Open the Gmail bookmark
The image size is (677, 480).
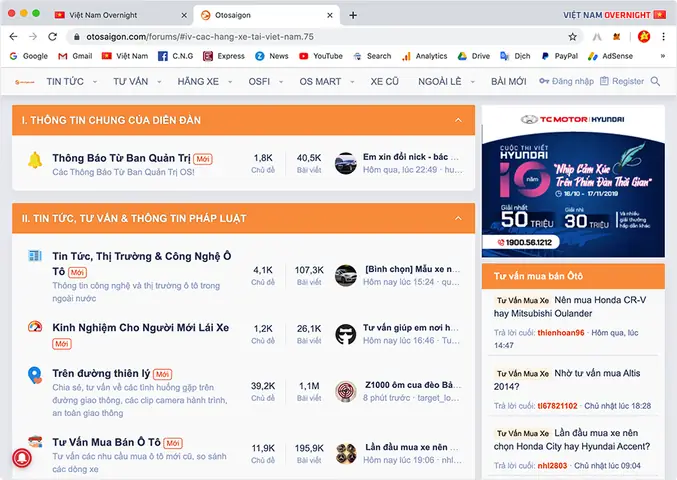[x=75, y=56]
